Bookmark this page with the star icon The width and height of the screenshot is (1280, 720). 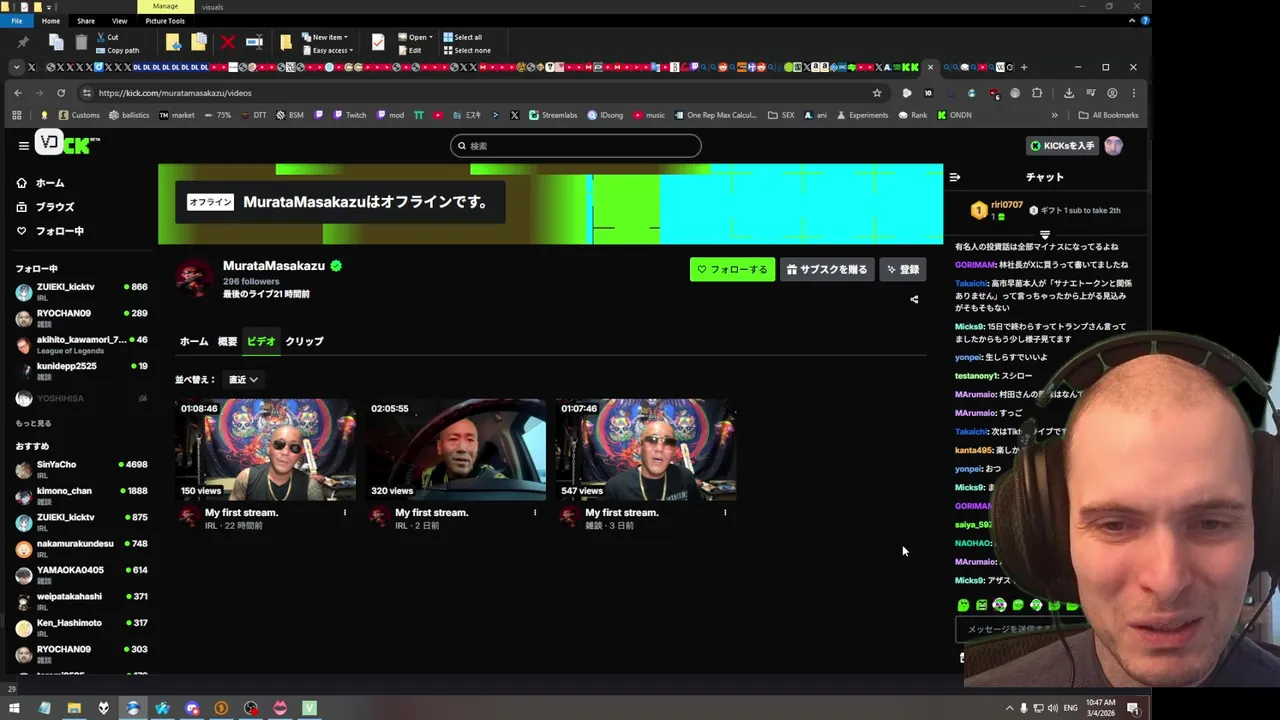coord(877,93)
